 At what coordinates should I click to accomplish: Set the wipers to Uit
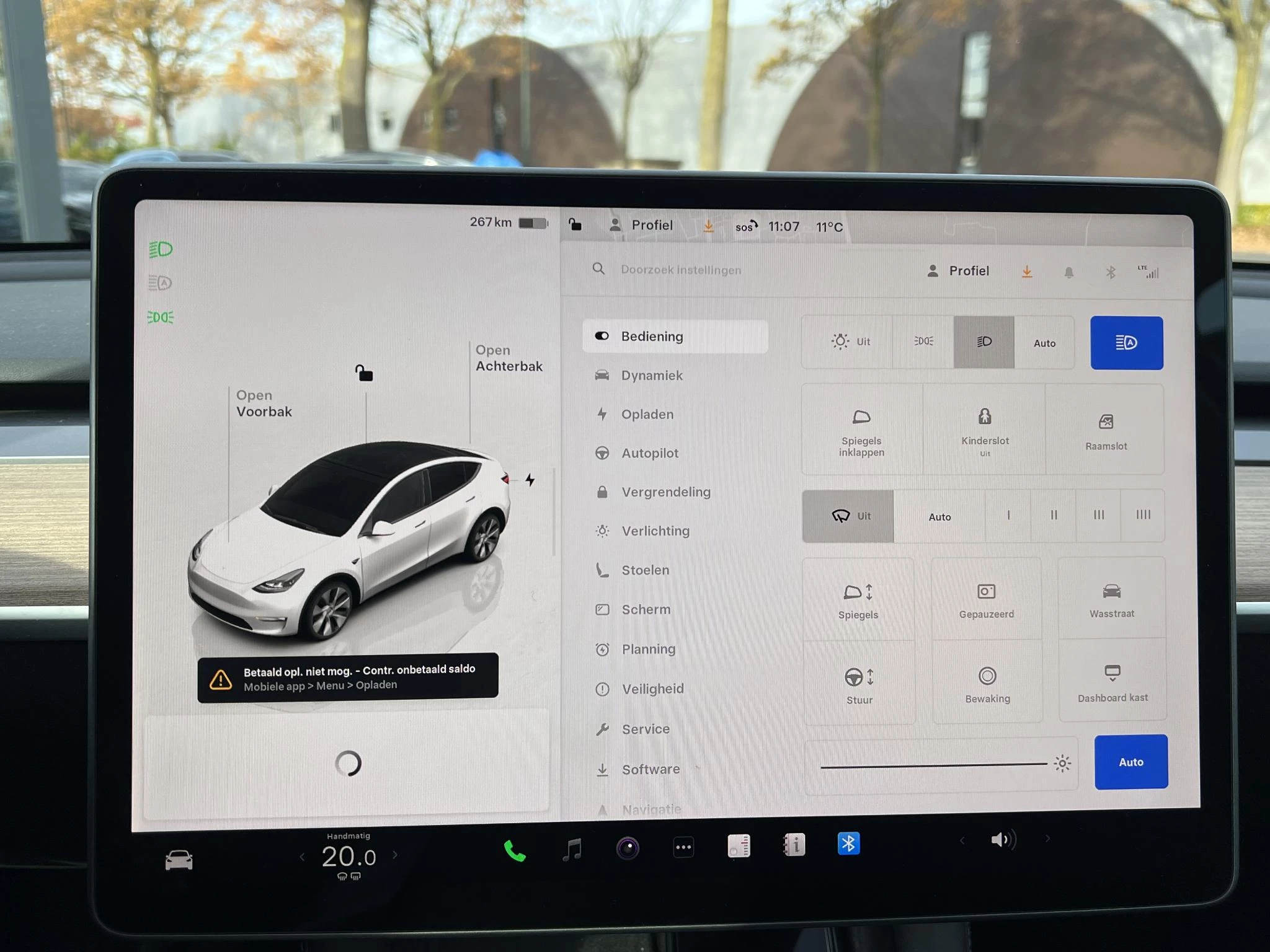point(848,516)
